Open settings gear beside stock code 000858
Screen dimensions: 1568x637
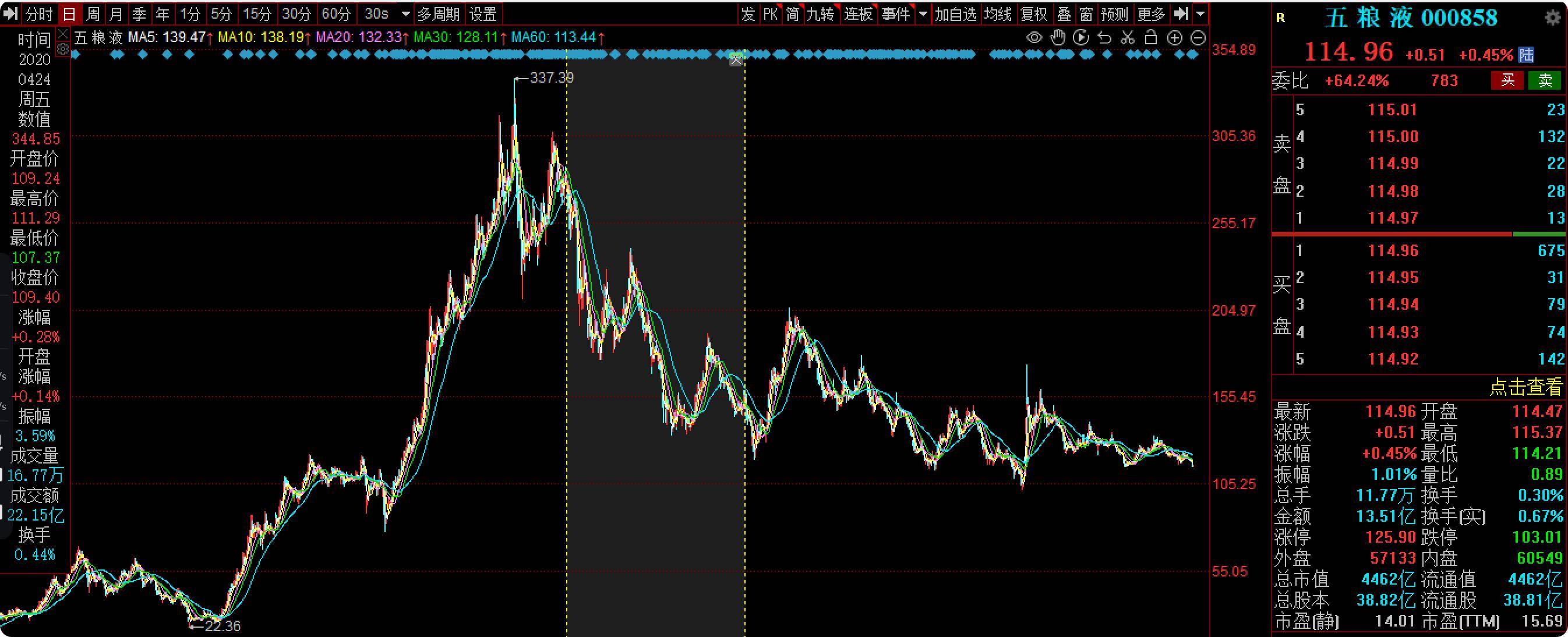[x=1553, y=17]
